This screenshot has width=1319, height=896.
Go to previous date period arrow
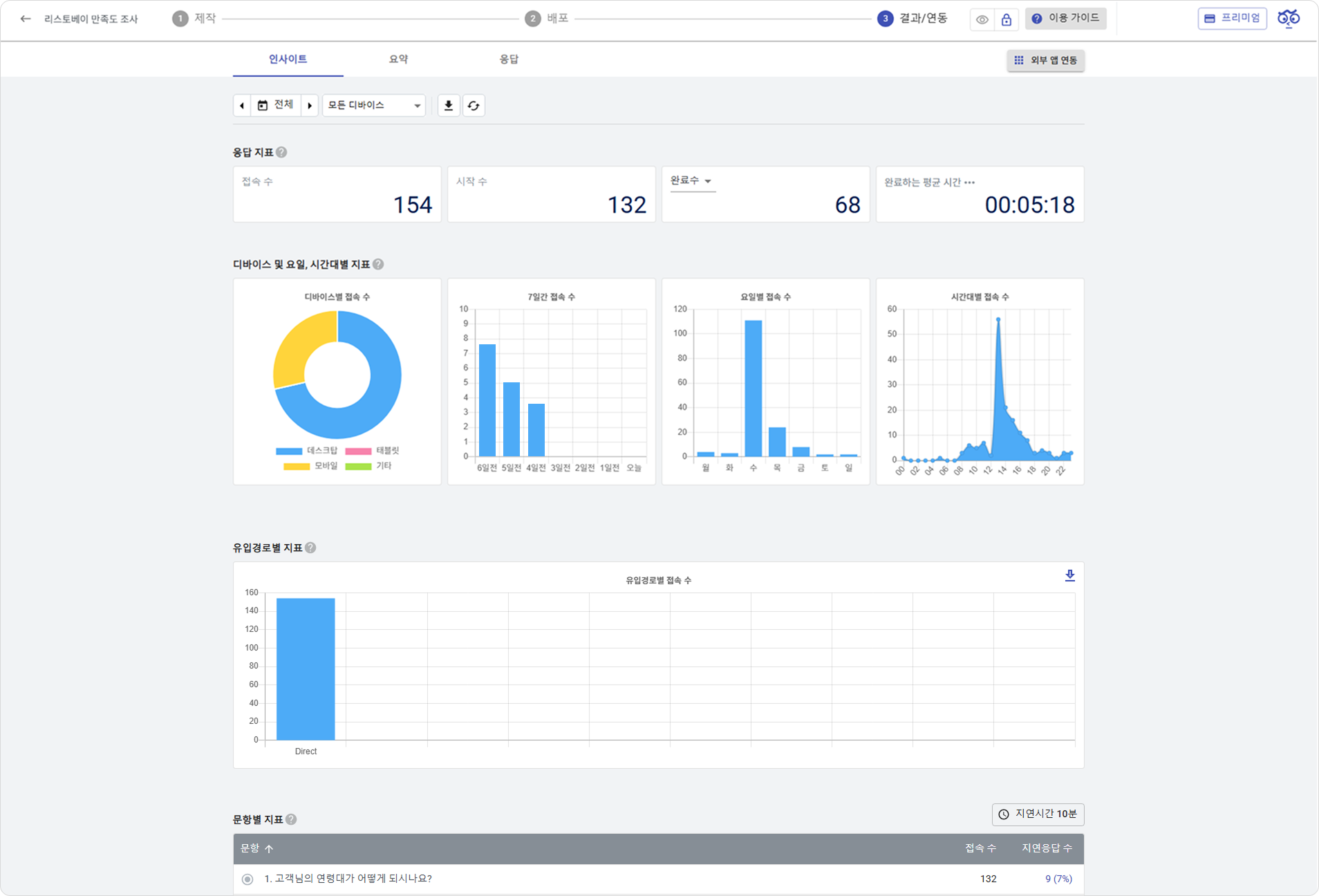(x=242, y=105)
